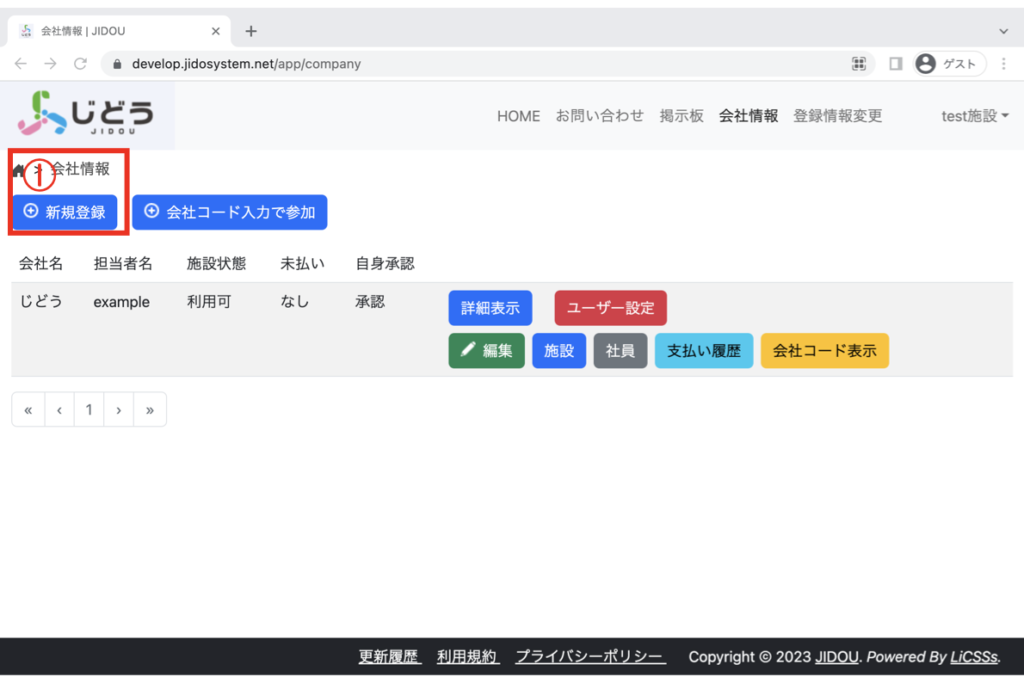Image resolution: width=1024 pixels, height=683 pixels.
Task: Expand the test施設 dropdown menu
Action: [974, 116]
